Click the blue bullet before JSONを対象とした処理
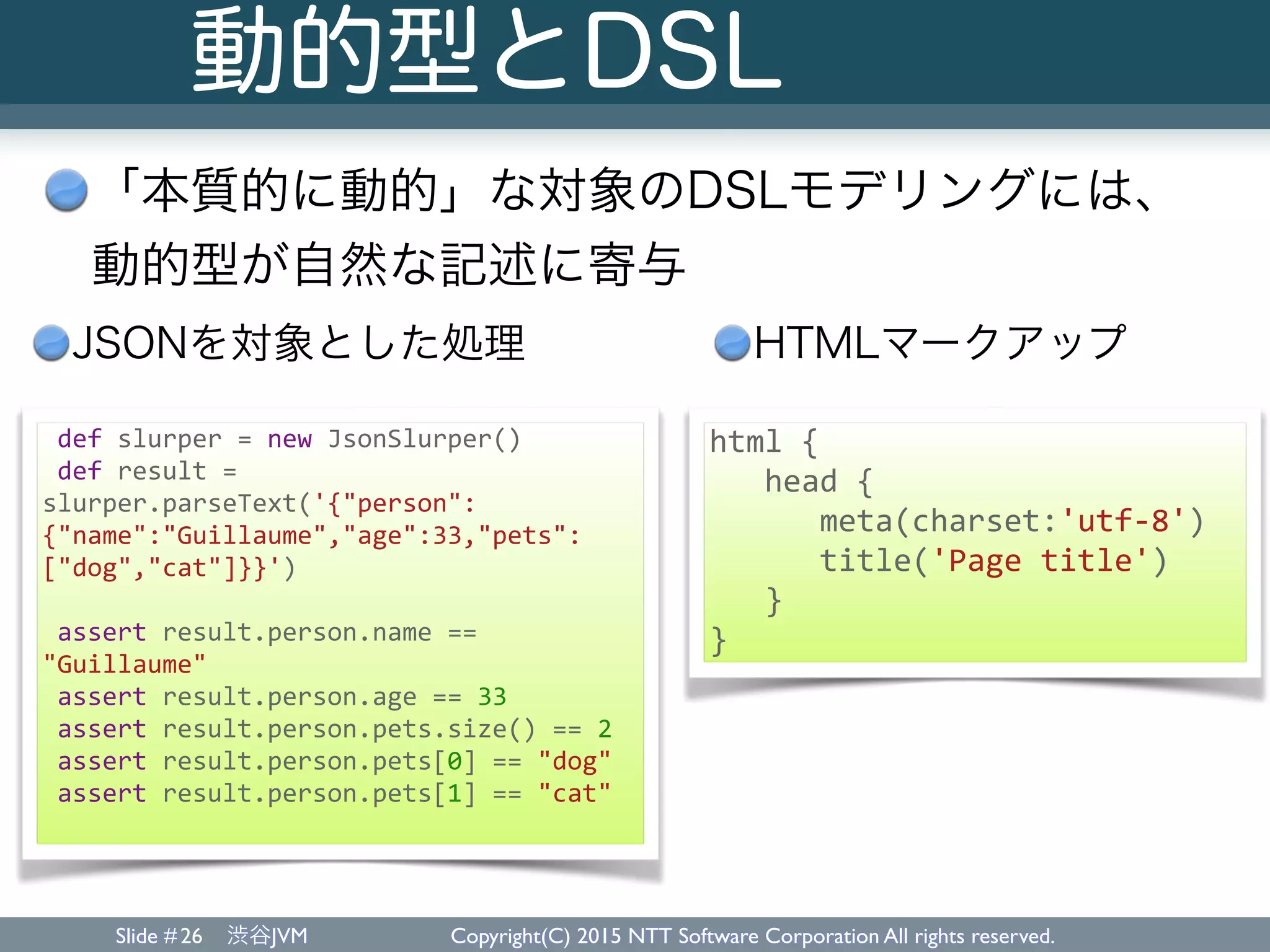 click(51, 343)
